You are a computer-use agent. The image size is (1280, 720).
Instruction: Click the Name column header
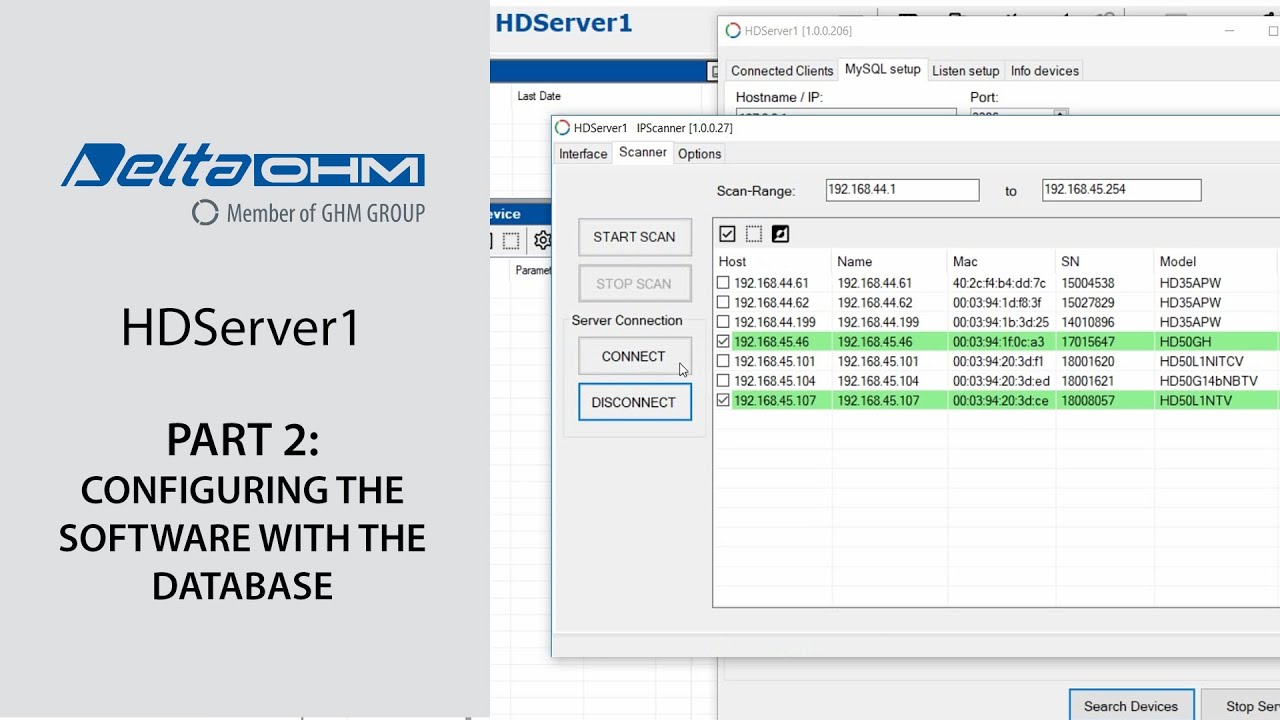click(x=889, y=262)
